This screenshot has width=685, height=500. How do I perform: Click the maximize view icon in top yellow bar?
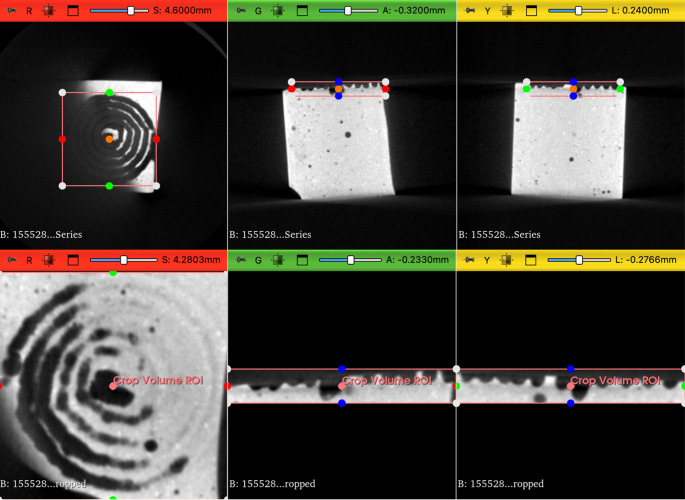pyautogui.click(x=531, y=10)
